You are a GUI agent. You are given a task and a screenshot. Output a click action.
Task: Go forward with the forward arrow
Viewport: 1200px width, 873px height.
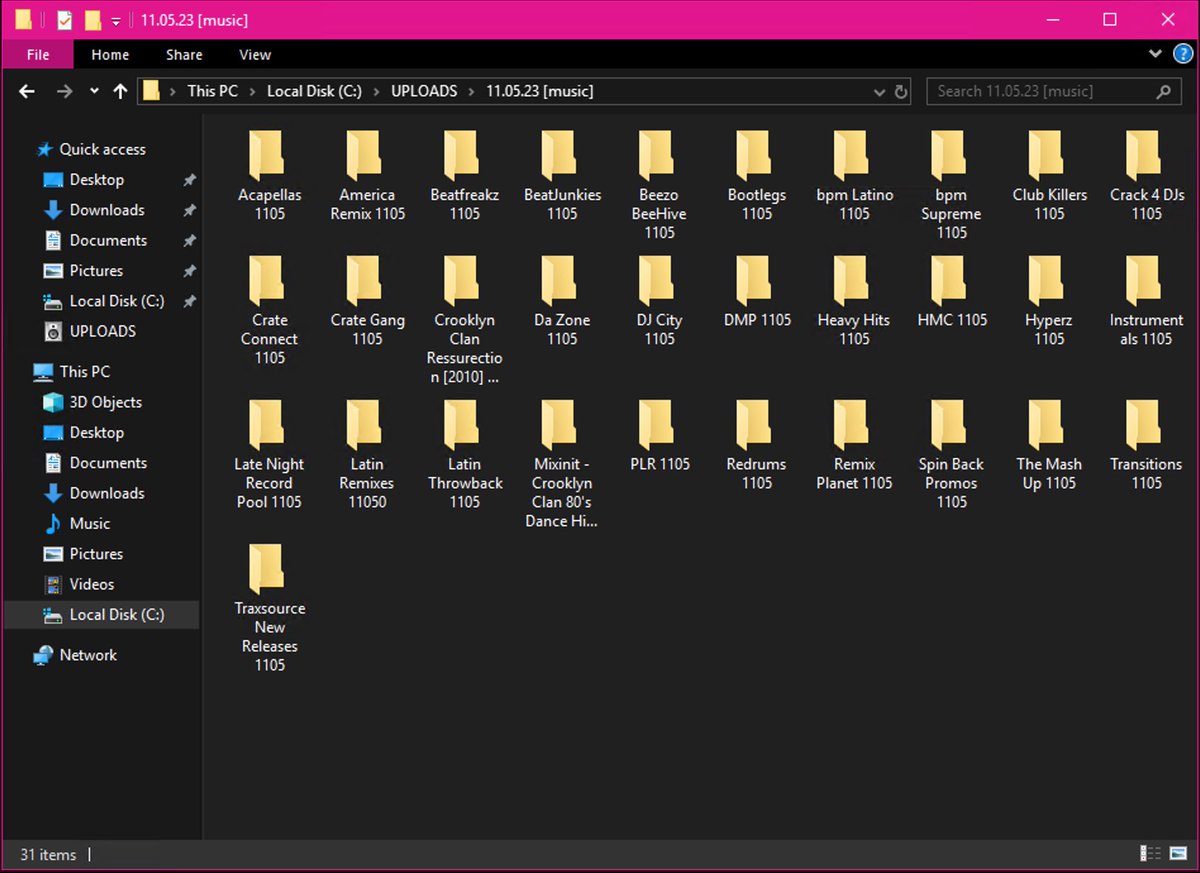pyautogui.click(x=65, y=91)
